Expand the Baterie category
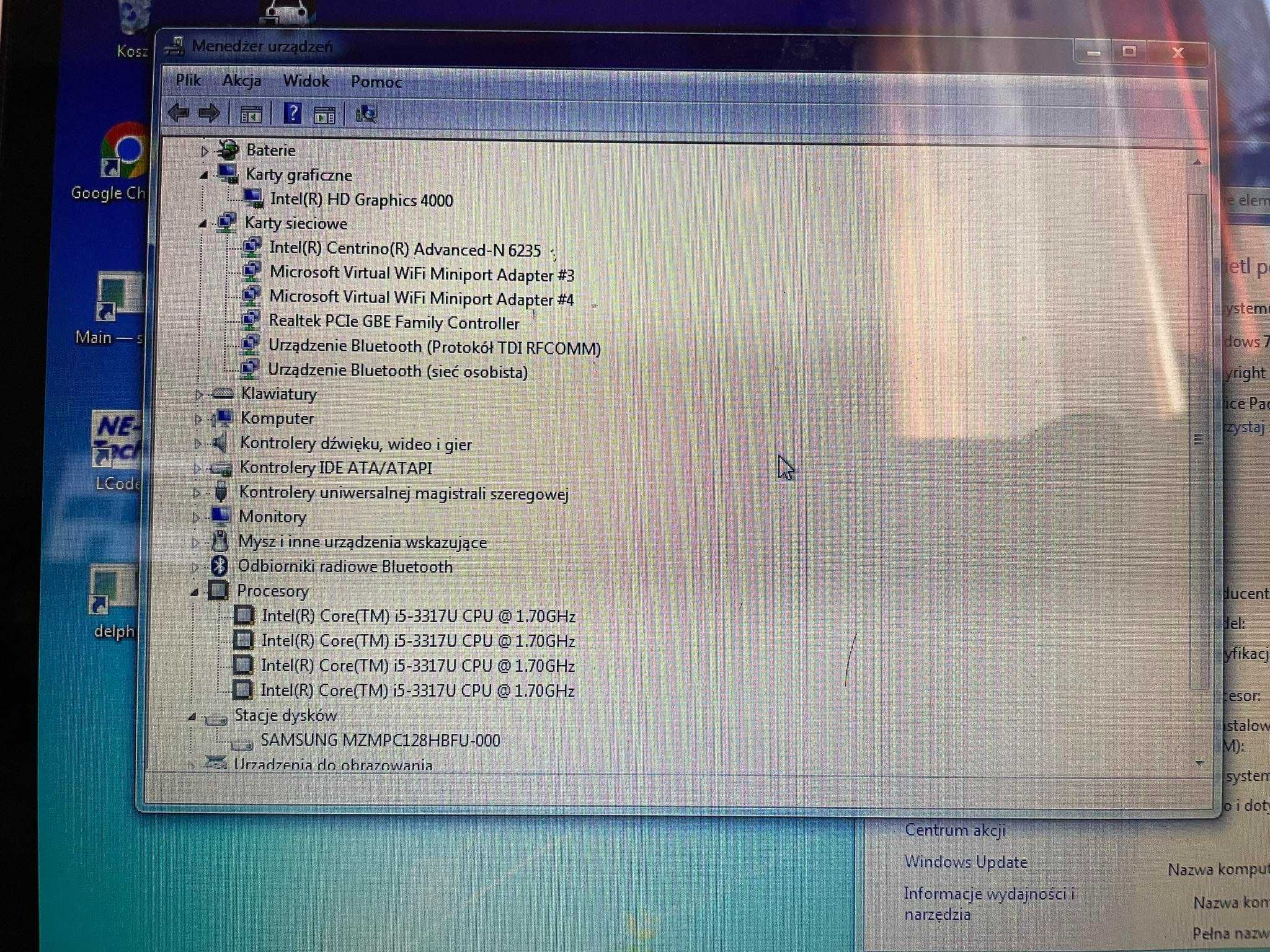The height and width of the screenshot is (952, 1270). 205,151
